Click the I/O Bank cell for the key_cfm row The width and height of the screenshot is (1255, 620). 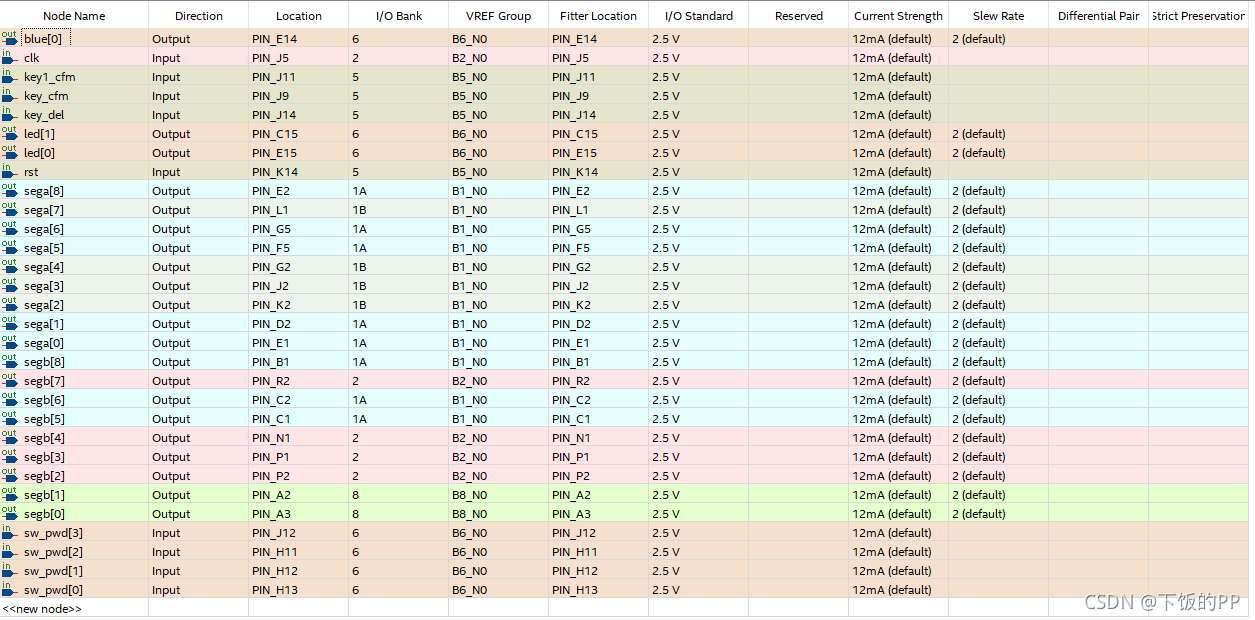[399, 96]
